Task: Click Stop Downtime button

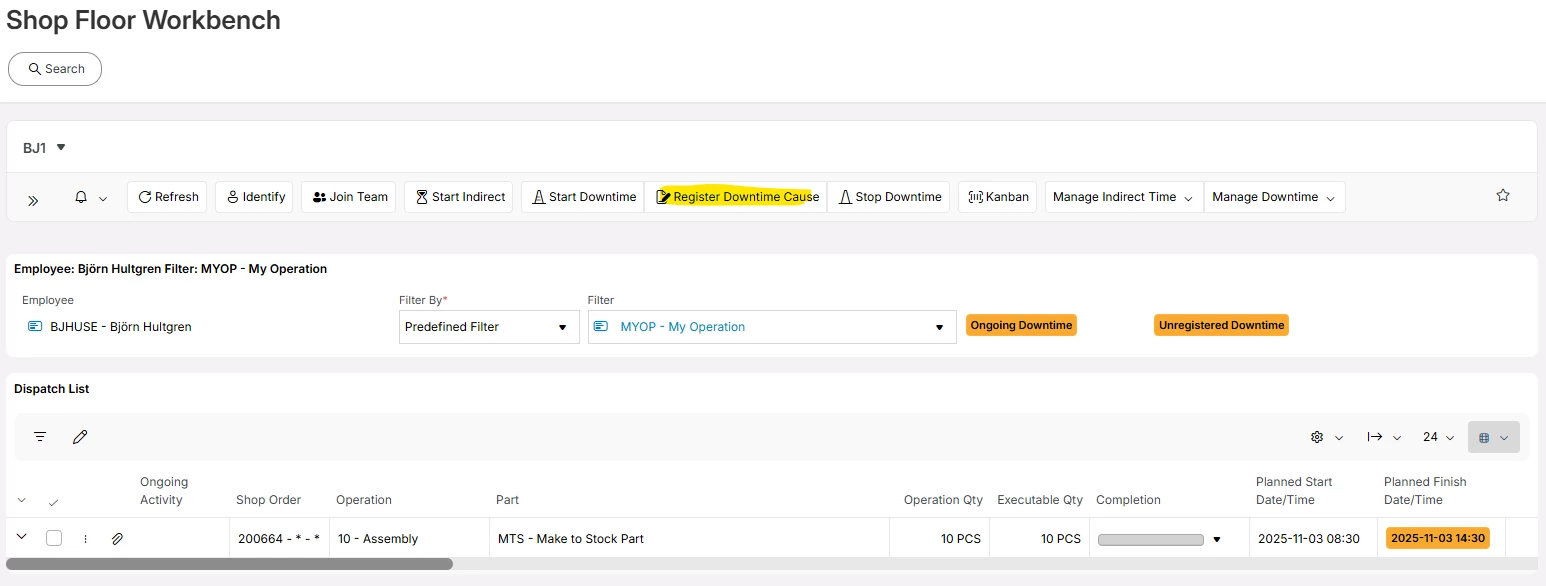Action: click(x=889, y=197)
